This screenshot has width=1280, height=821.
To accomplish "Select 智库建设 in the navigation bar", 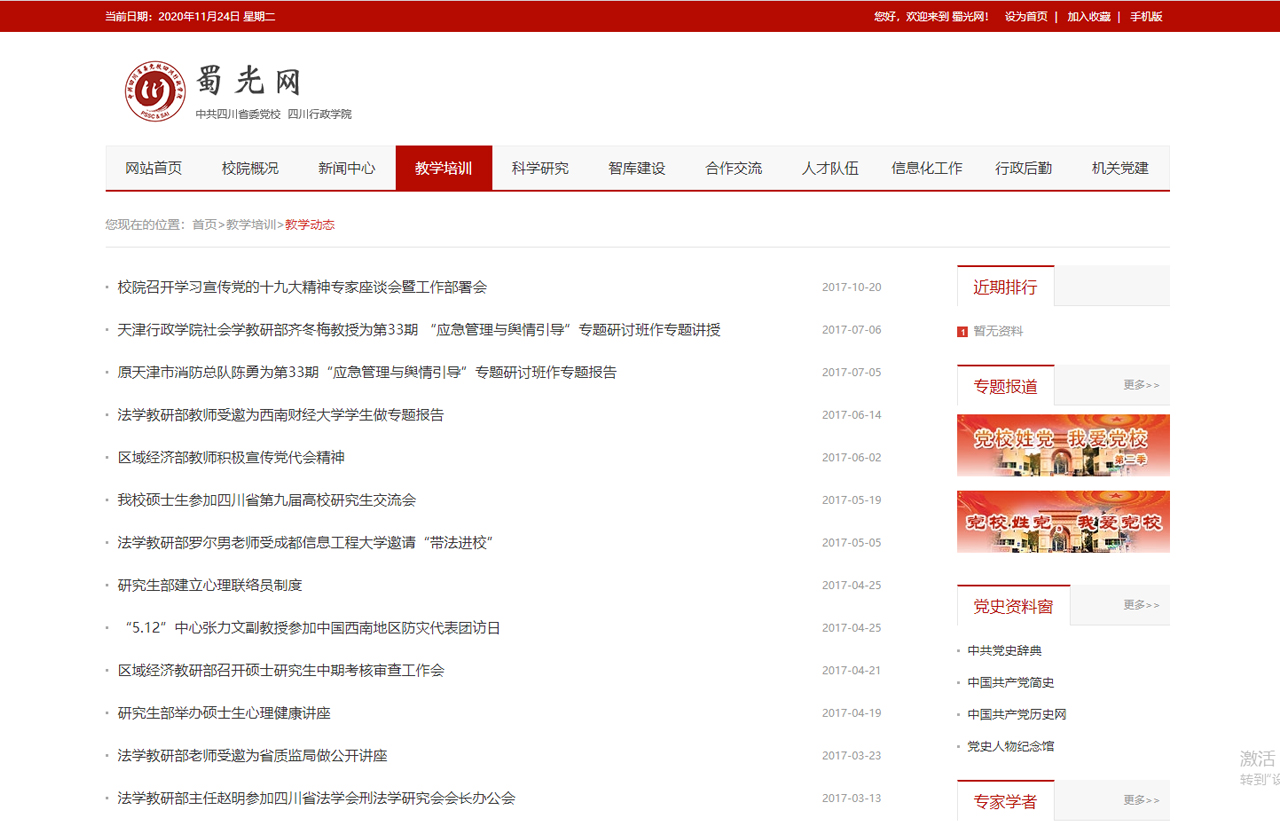I will click(636, 168).
